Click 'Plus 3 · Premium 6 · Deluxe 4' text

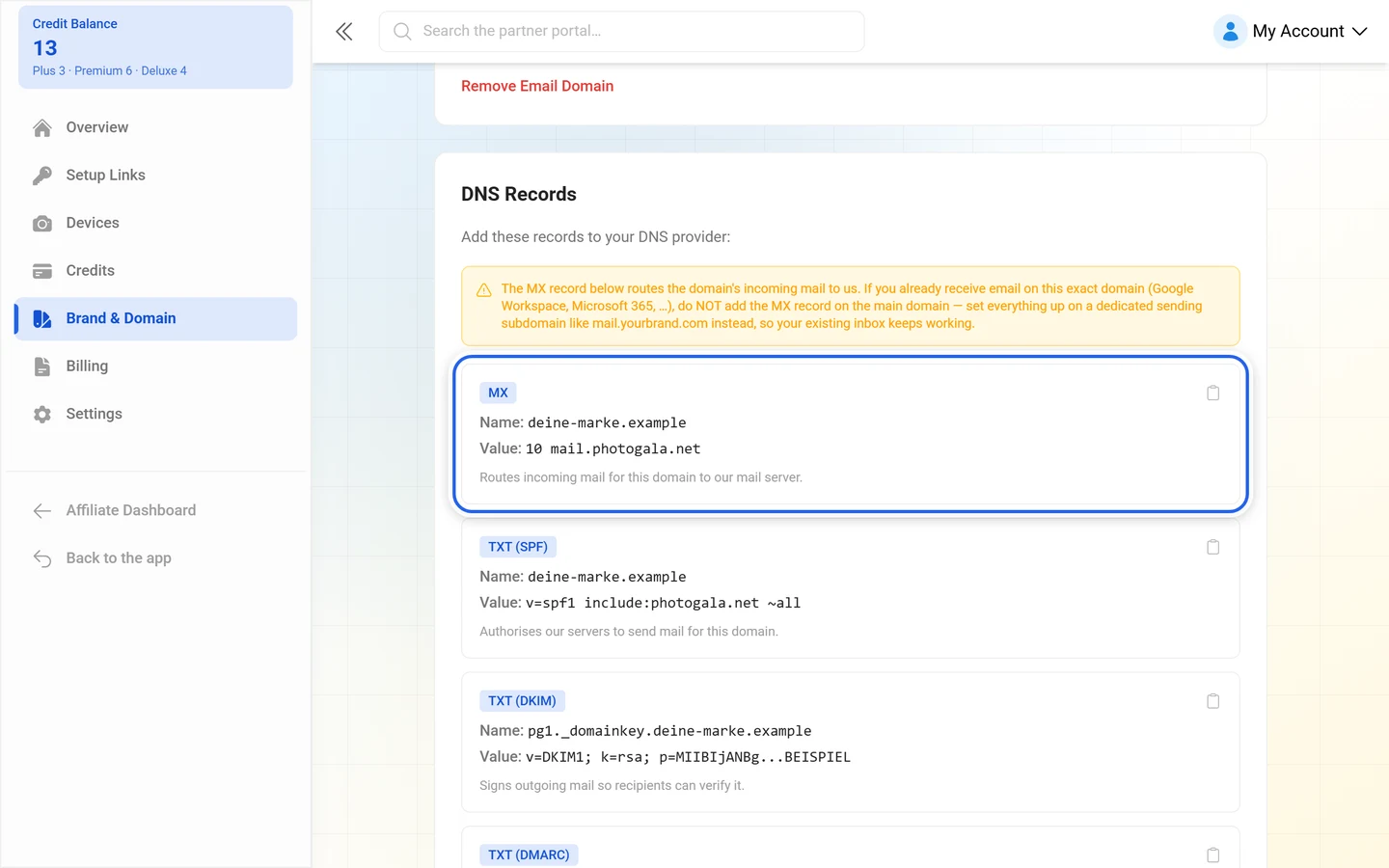click(x=110, y=71)
